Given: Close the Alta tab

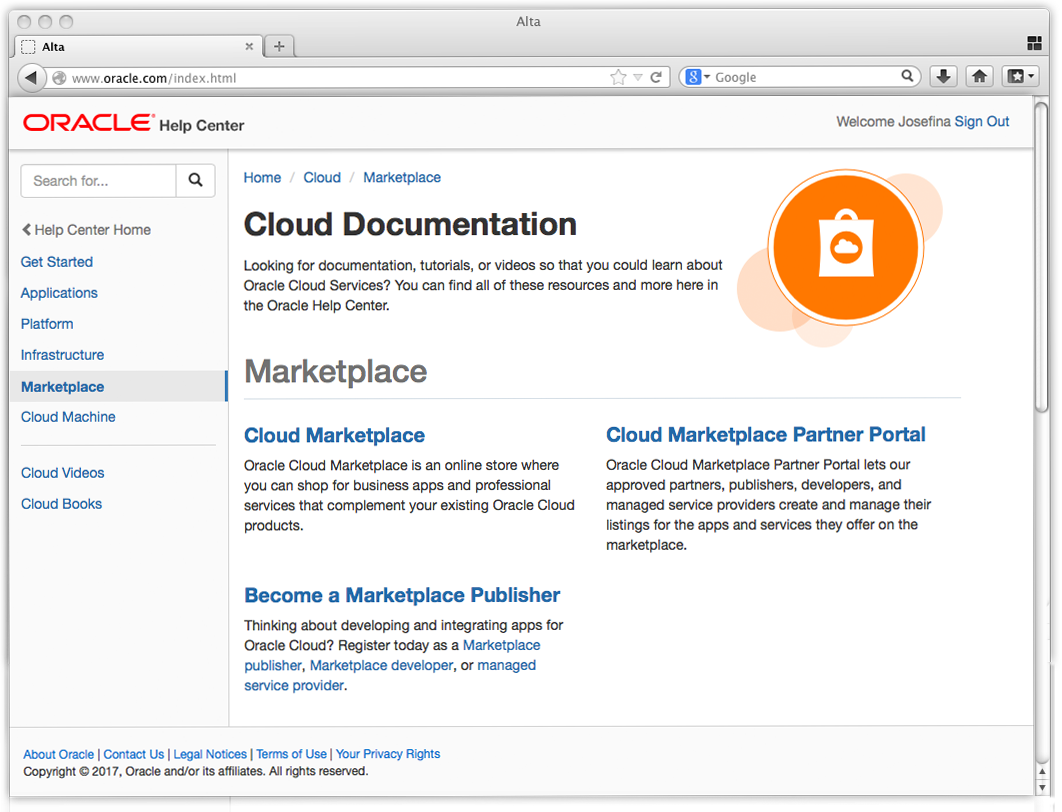Looking at the screenshot, I should coord(249,46).
